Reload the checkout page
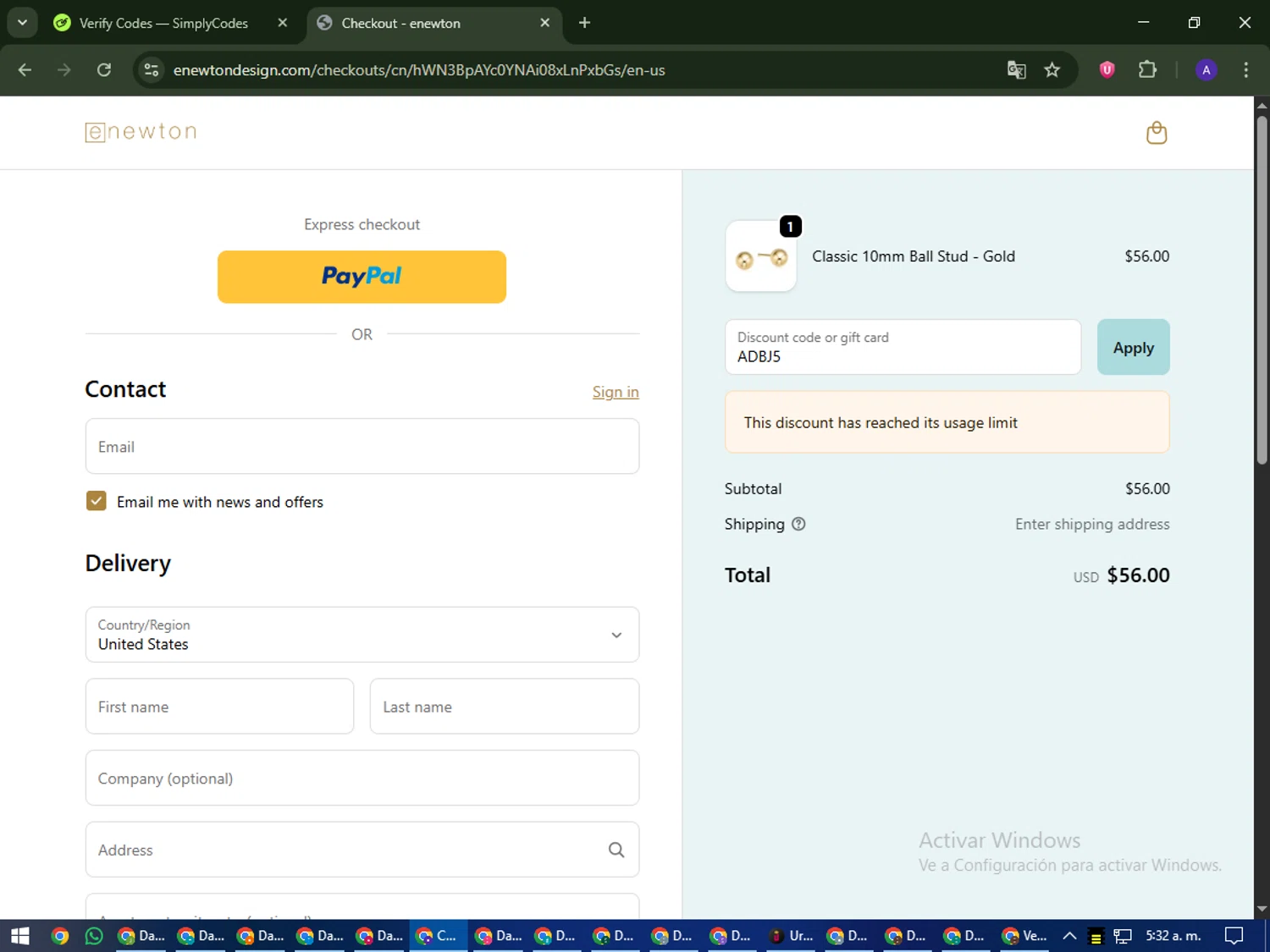This screenshot has width=1270, height=952. point(104,70)
